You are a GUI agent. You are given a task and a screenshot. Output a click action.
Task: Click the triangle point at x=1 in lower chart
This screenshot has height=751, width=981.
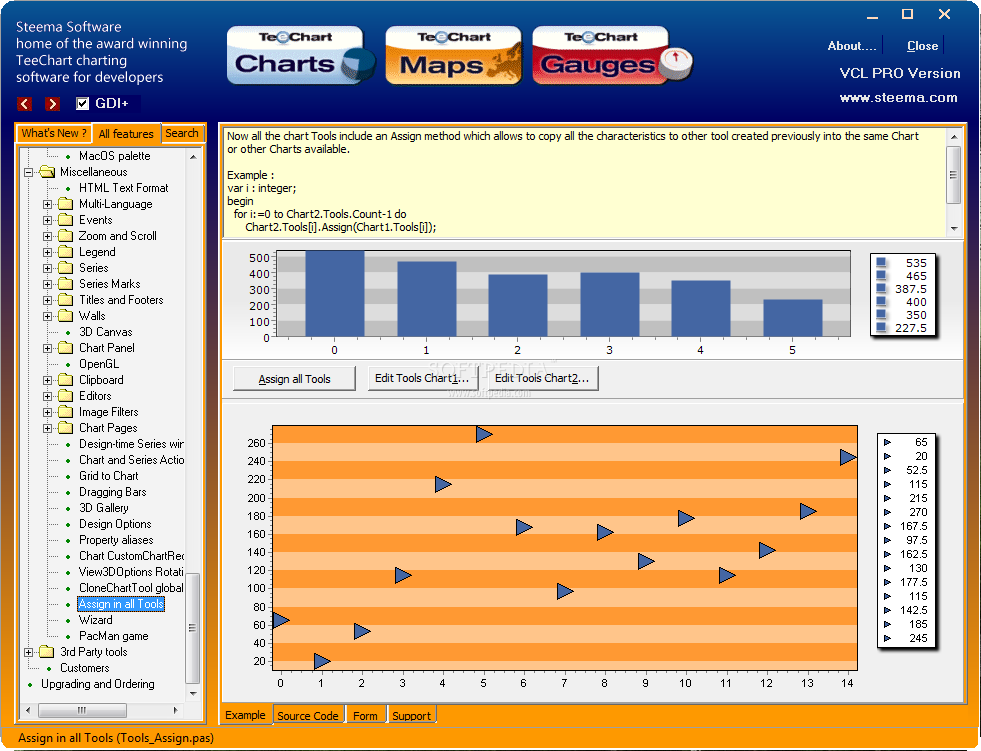click(322, 660)
